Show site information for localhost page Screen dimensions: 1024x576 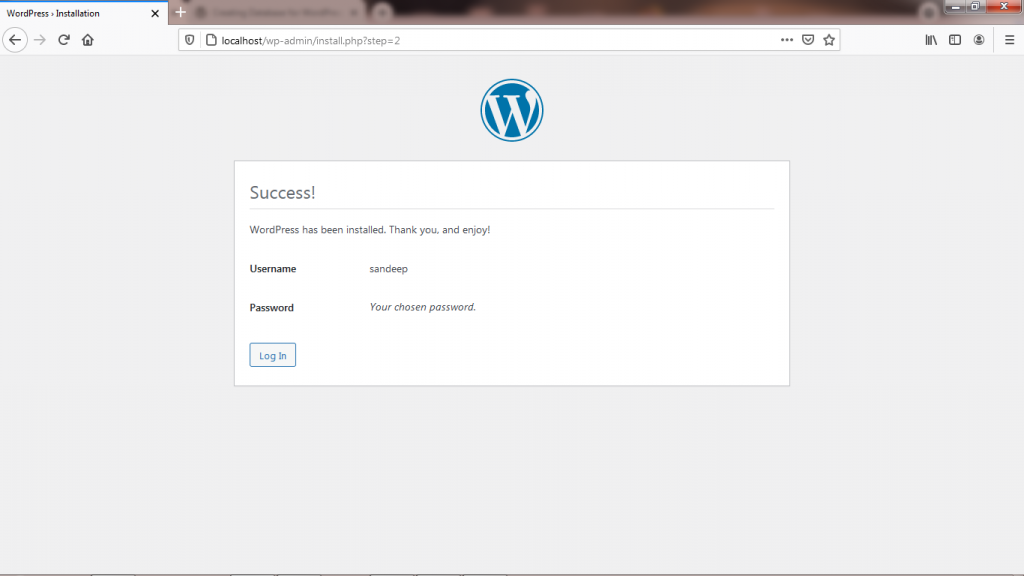[x=210, y=40]
